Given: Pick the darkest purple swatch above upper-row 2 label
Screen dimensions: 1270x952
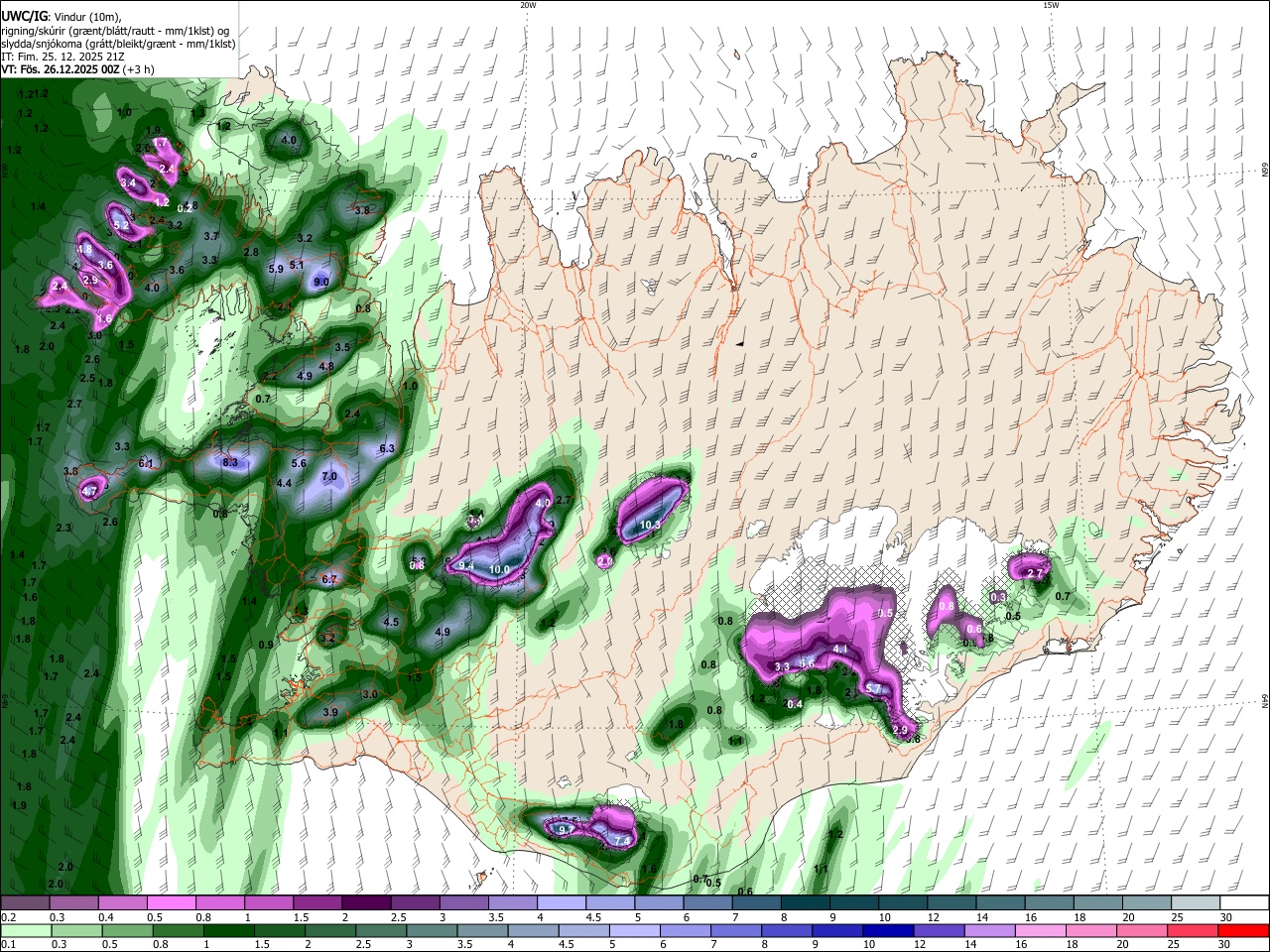Looking at the screenshot, I should coord(366,903).
